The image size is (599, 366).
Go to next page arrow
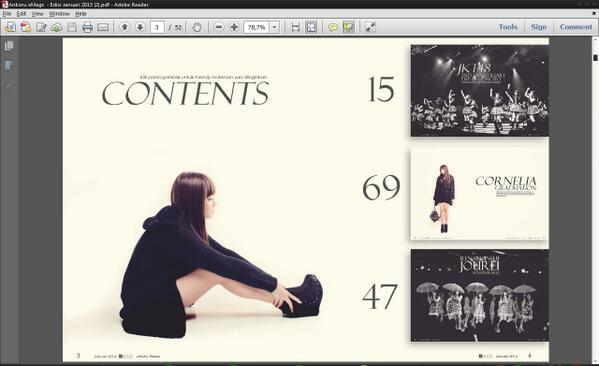click(x=140, y=27)
